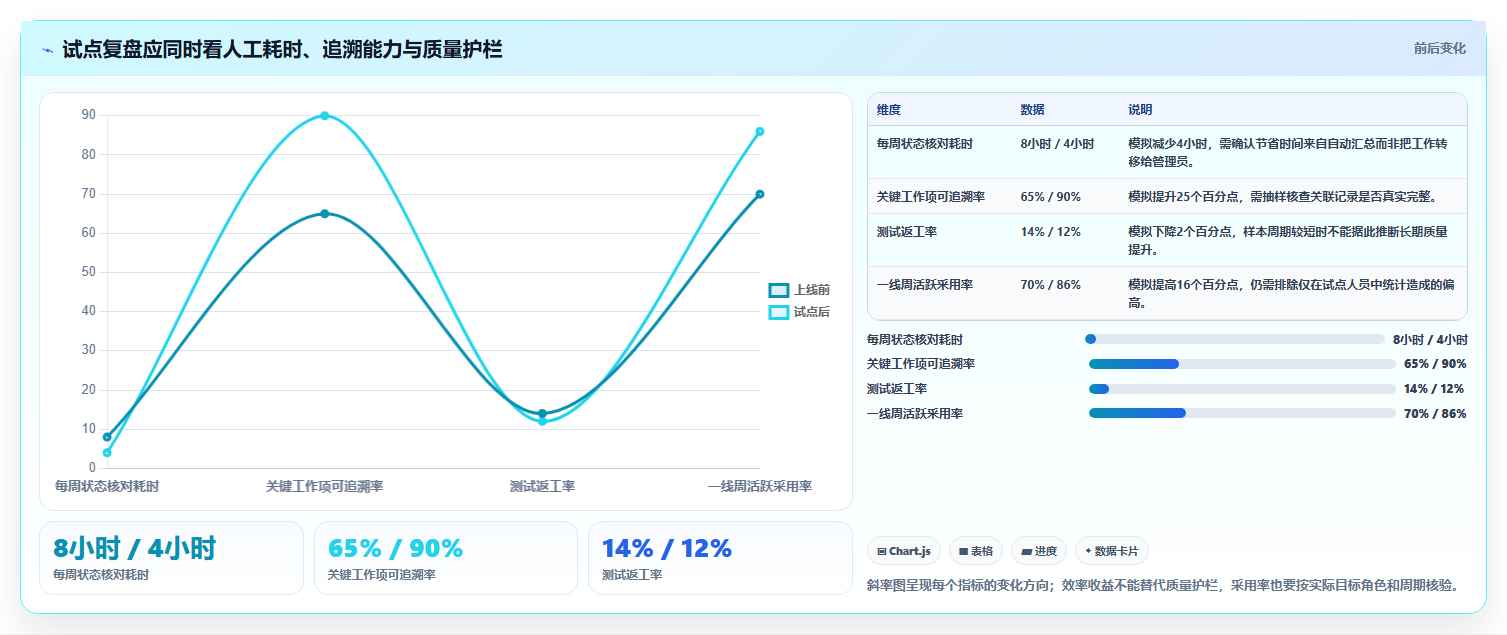Screen dimensions: 1507x635
Task: Click the 试点后 point at 测试返工率
Action: [x=542, y=421]
